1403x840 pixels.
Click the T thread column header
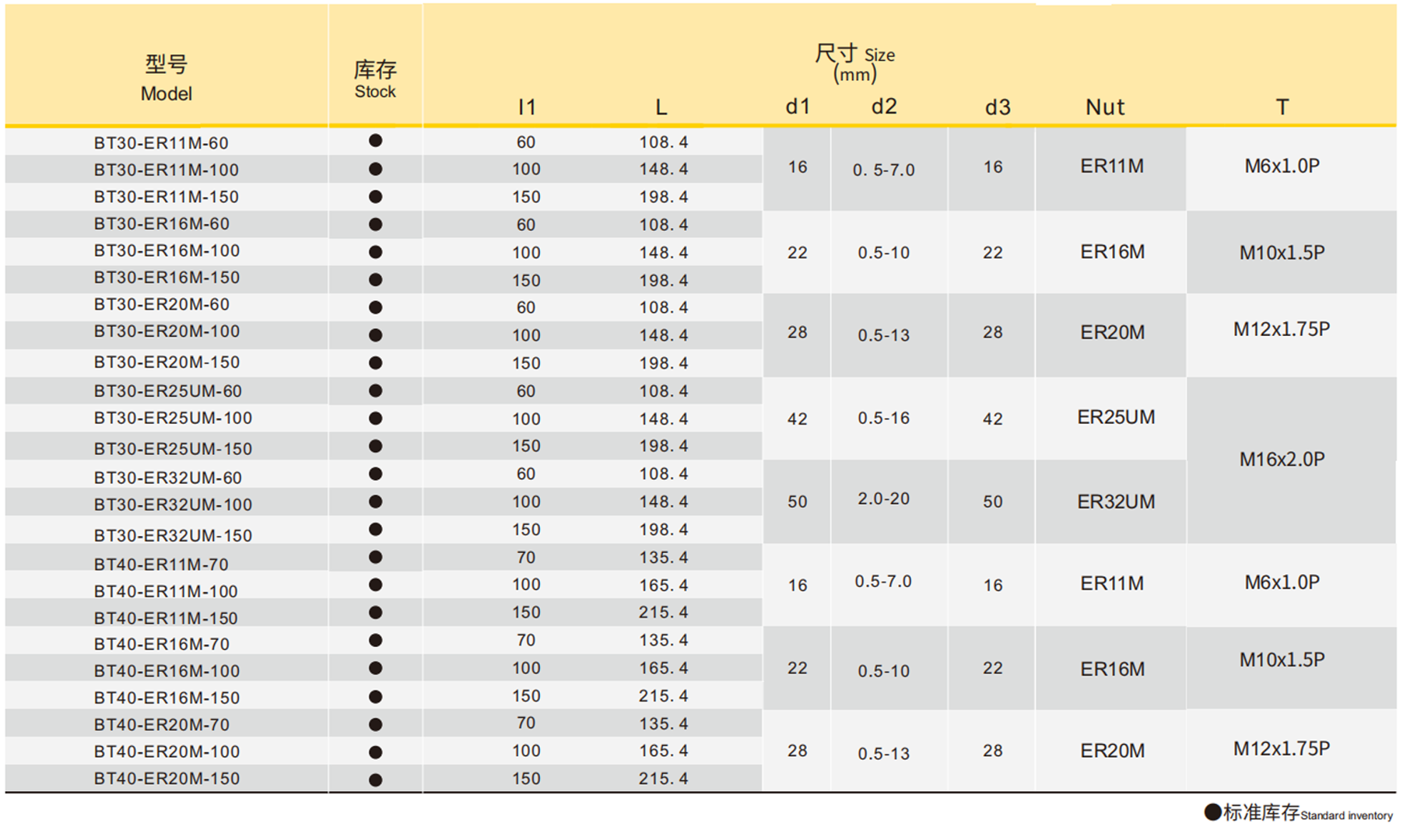pyautogui.click(x=1282, y=107)
